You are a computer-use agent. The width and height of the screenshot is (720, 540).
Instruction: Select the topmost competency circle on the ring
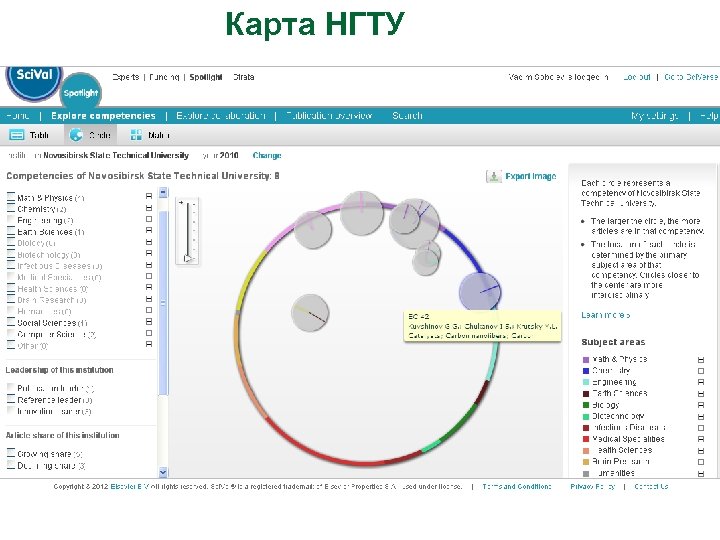362,214
